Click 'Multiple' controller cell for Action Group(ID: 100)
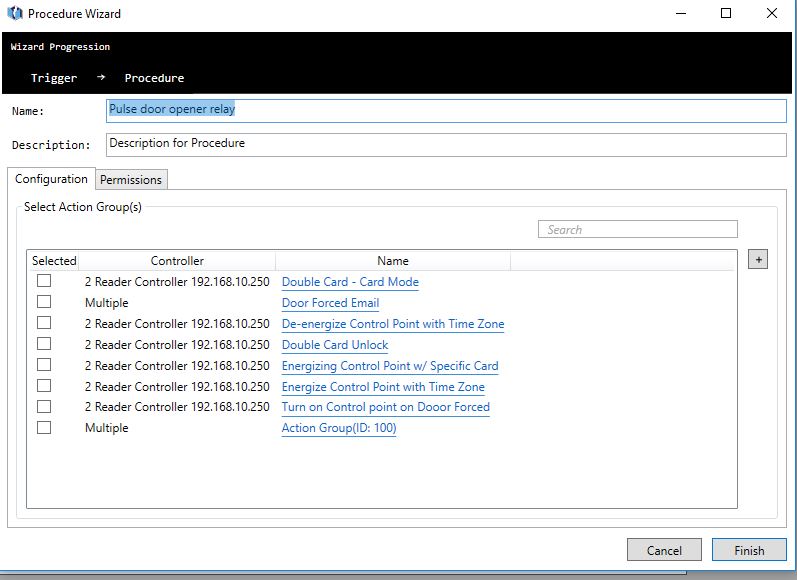The width and height of the screenshot is (797, 580). (107, 428)
